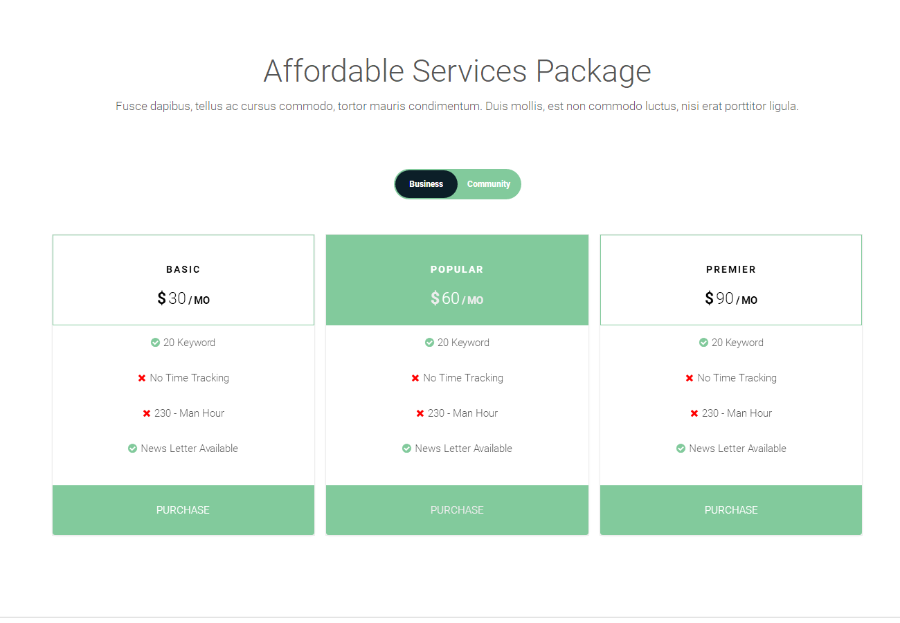Screen dimensions: 900x623
Task: Click red cross icon beside Premier 230 - Man Hour
Action: coord(694,413)
